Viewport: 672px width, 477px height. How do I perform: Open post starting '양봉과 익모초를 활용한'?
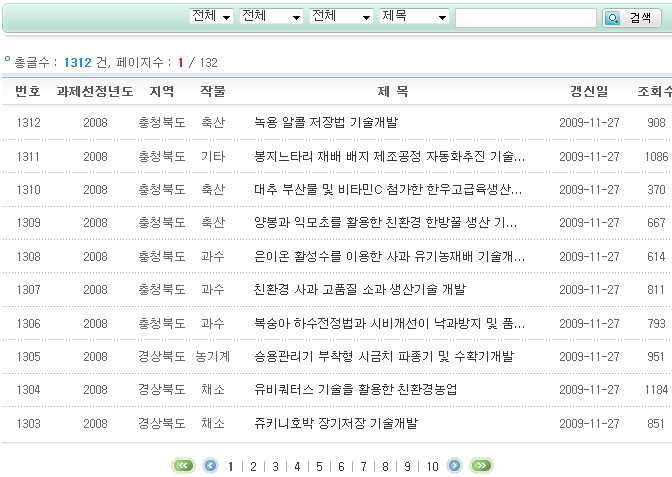(x=385, y=222)
